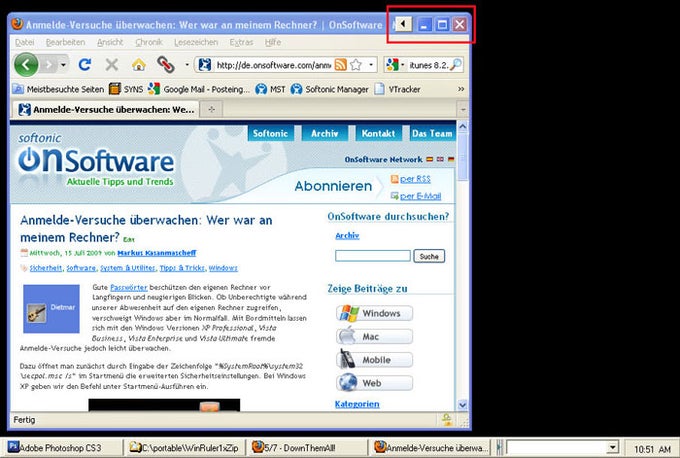Show posts for Mobile
Screen dimensions: 680x458
(374, 360)
